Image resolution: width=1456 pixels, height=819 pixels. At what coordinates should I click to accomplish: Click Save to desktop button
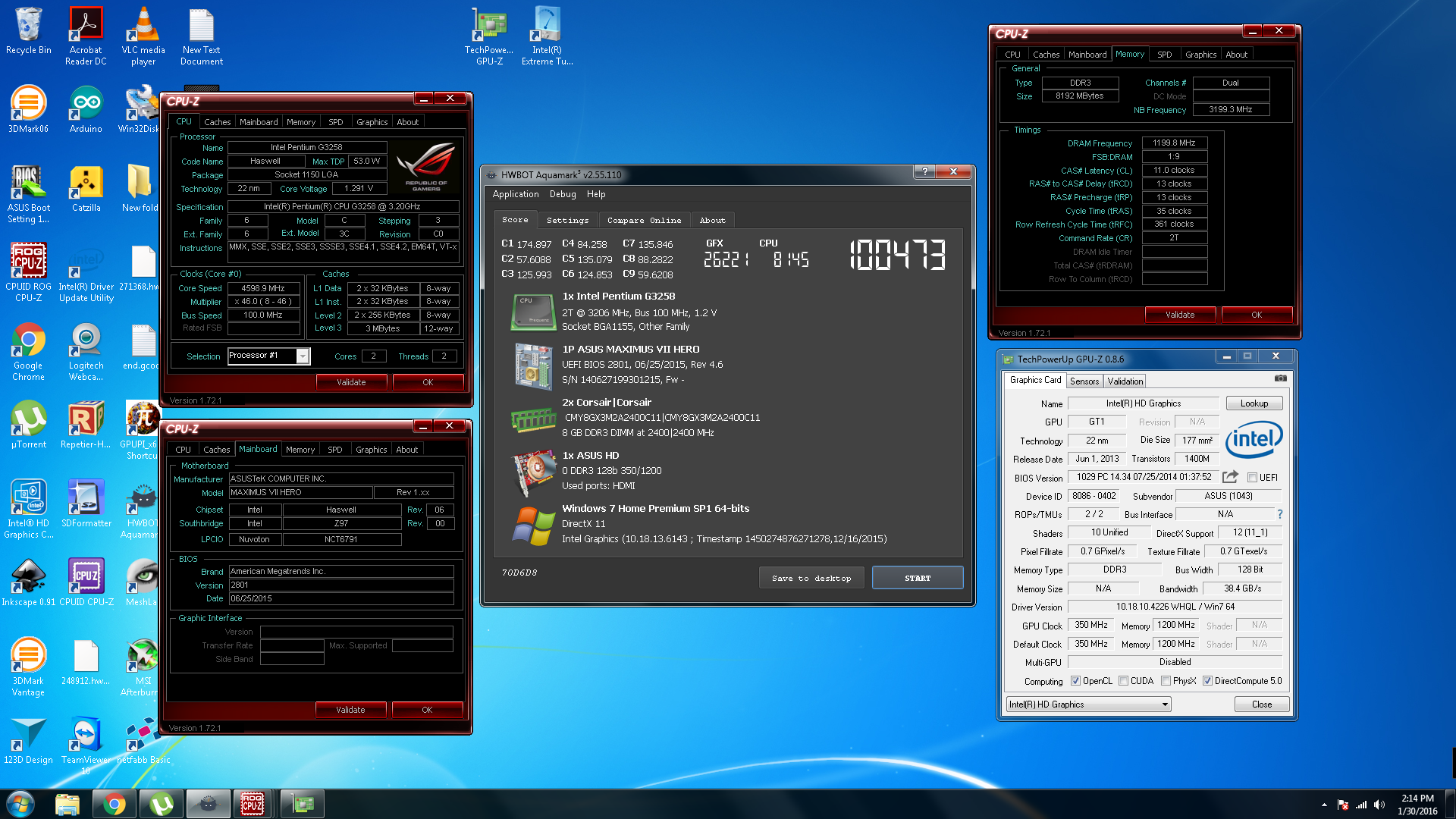coord(811,578)
